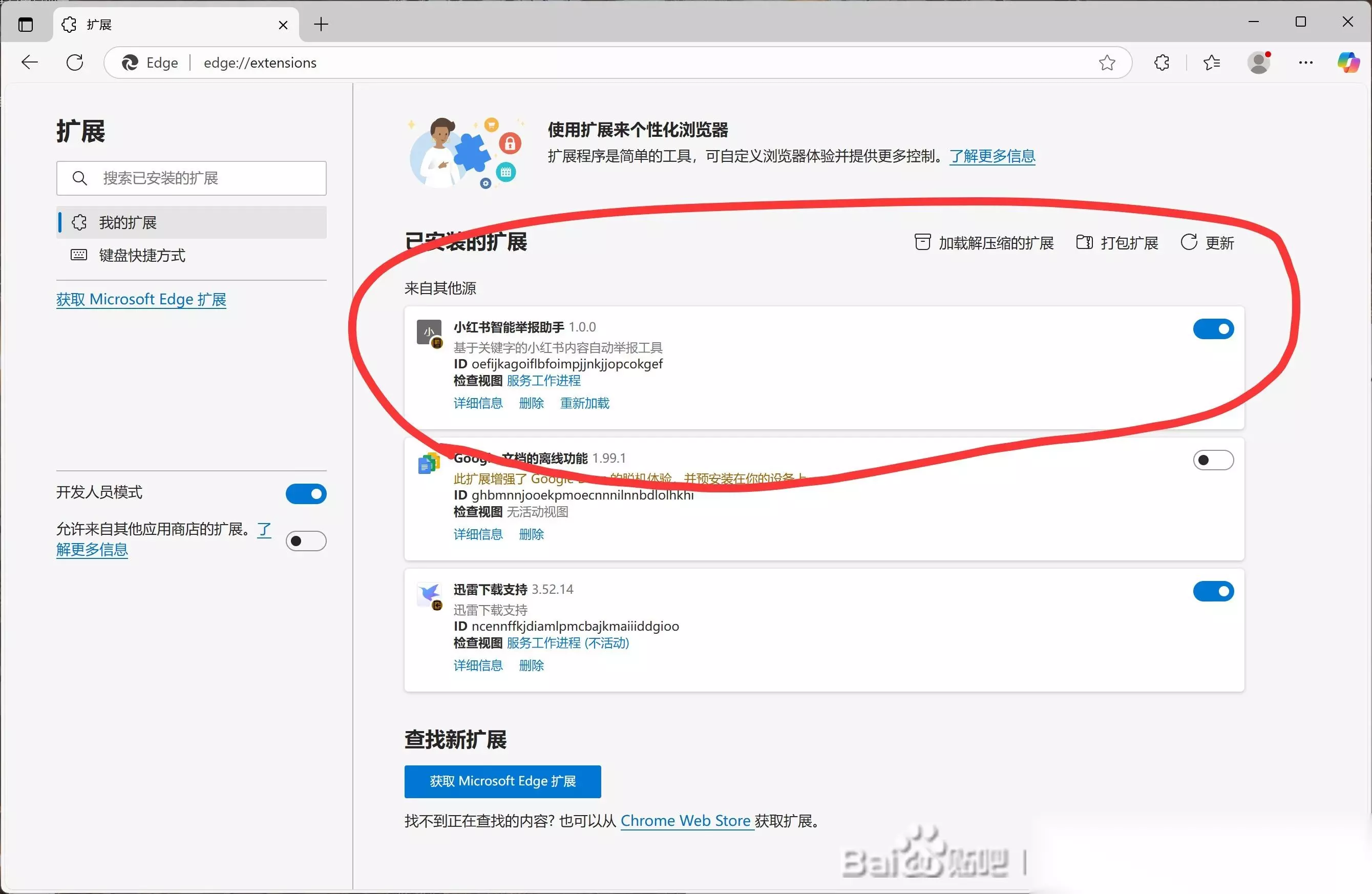Screen dimensions: 1372x894
Task: Click the extension ID ncennffkjdiamlpmcbajkmaiiiddgioo
Action: click(575, 627)
